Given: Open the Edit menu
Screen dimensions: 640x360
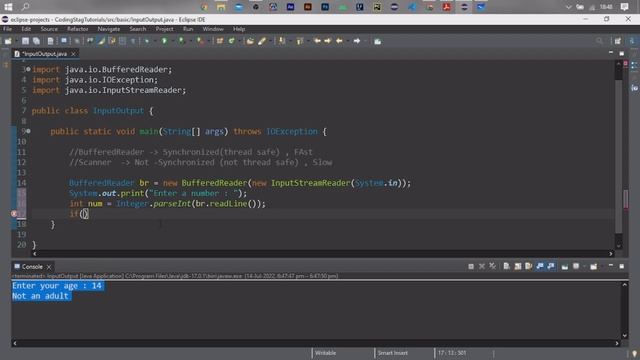Looking at the screenshot, I should 26,29.
